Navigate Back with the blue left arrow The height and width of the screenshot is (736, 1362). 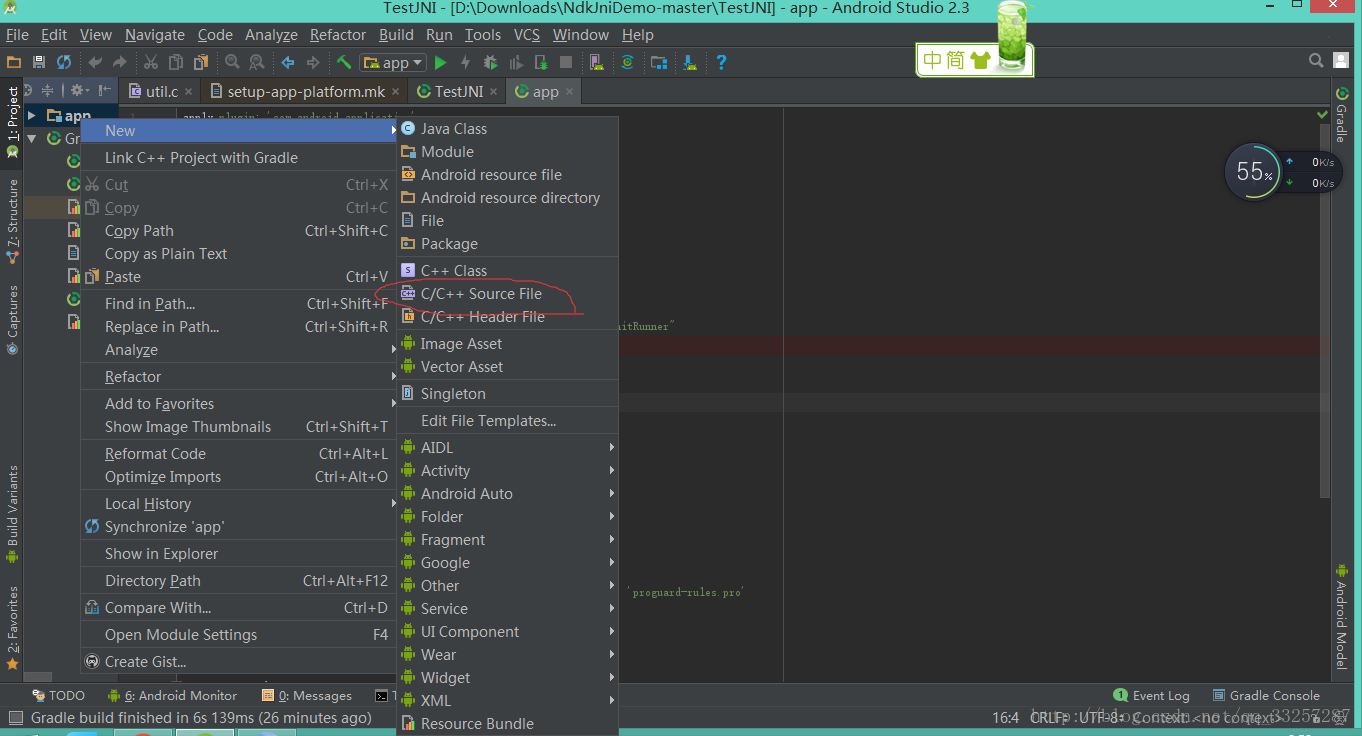click(288, 62)
